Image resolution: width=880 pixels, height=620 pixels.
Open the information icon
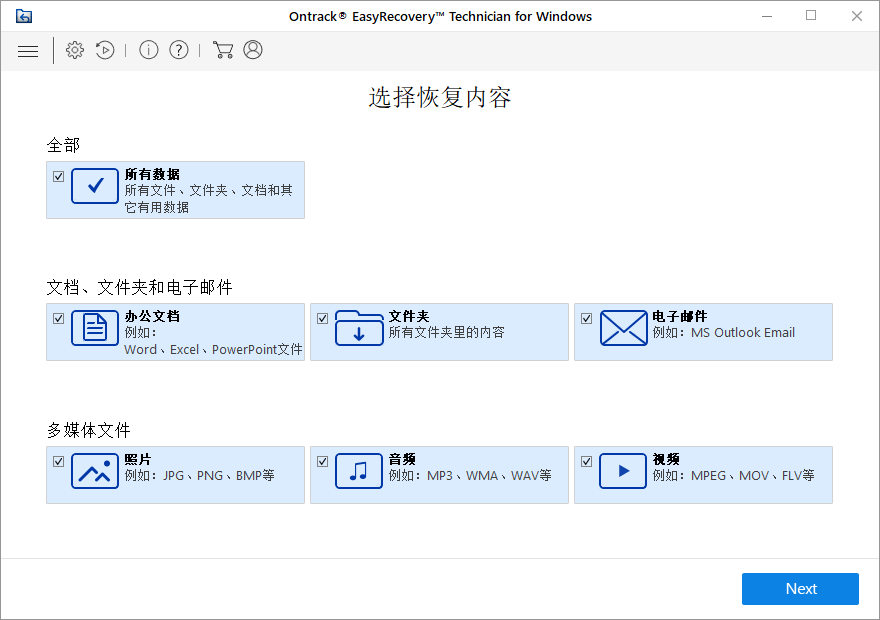[x=148, y=50]
